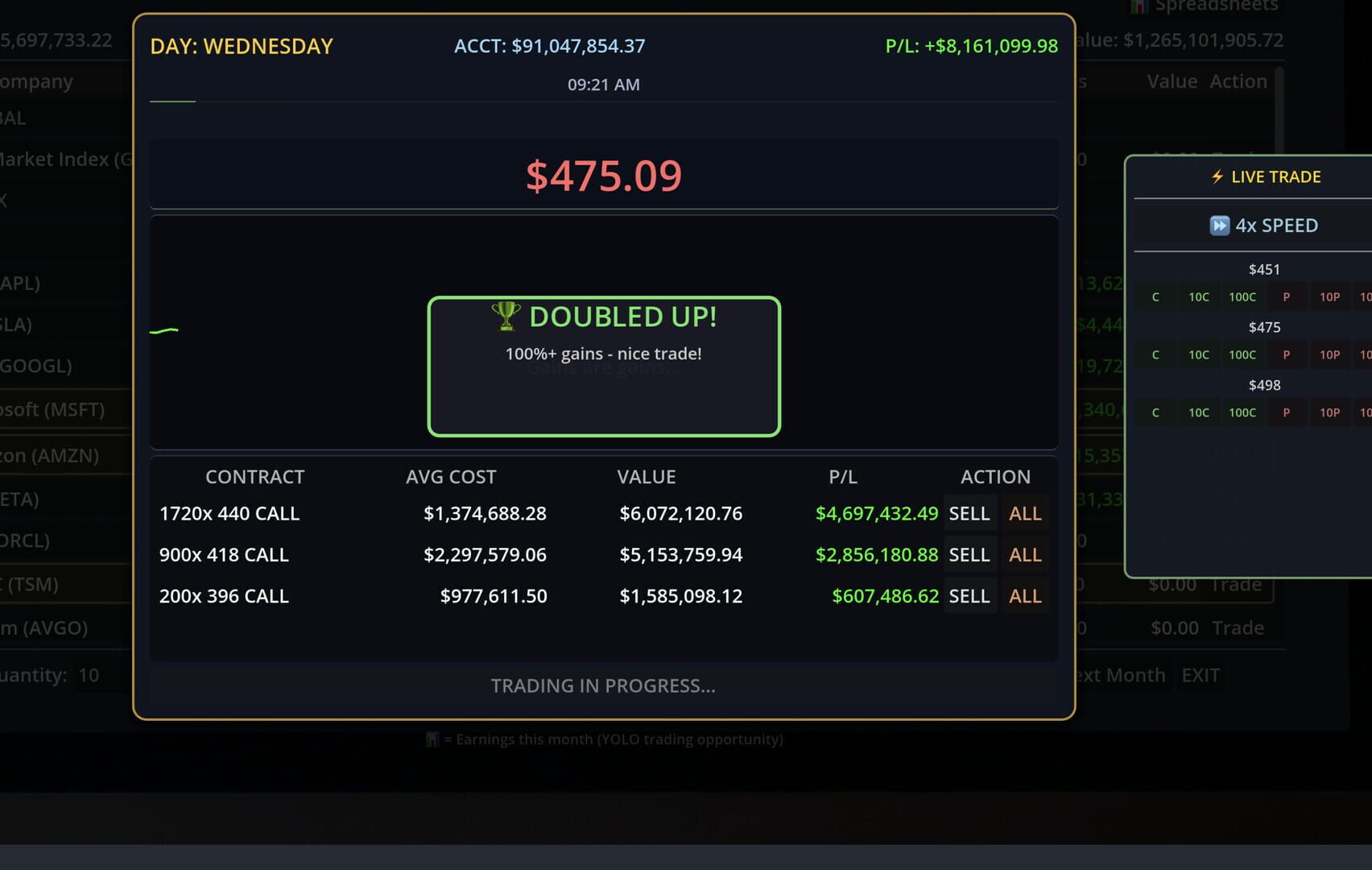
Task: Sell ALL of the 1720x 440 CALL
Action: pyautogui.click(x=1024, y=513)
